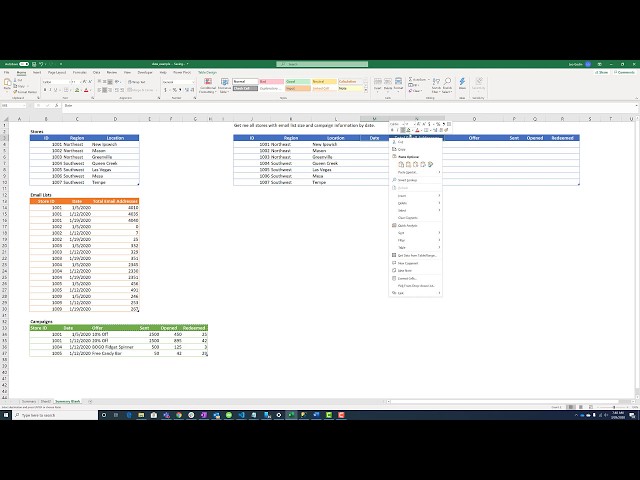This screenshot has width=640, height=480.
Task: Choose Copy from the context menu
Action: 416,149
